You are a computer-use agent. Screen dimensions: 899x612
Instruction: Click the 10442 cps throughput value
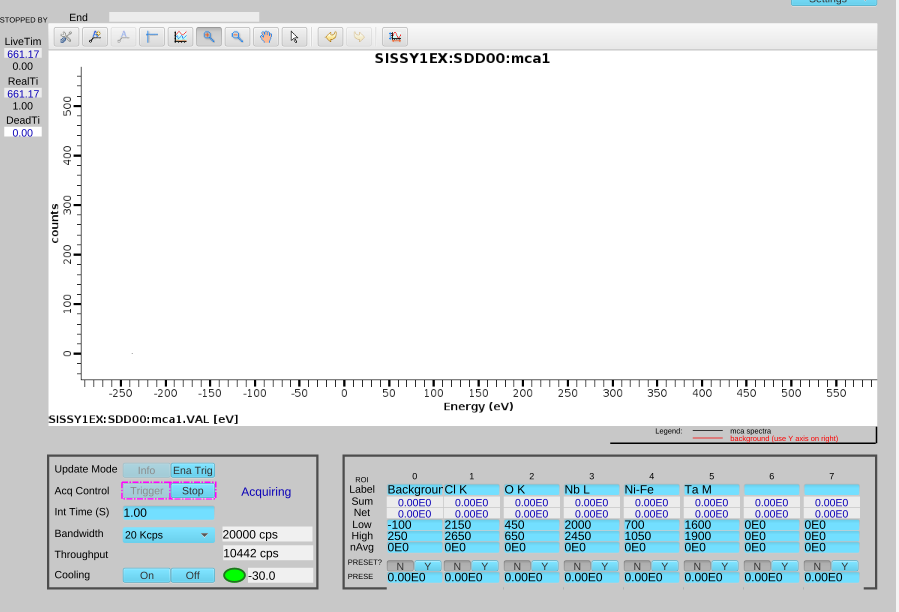coord(268,553)
